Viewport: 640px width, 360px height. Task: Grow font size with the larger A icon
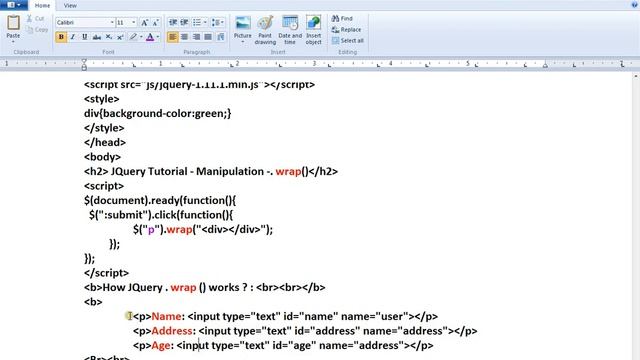[x=144, y=23]
